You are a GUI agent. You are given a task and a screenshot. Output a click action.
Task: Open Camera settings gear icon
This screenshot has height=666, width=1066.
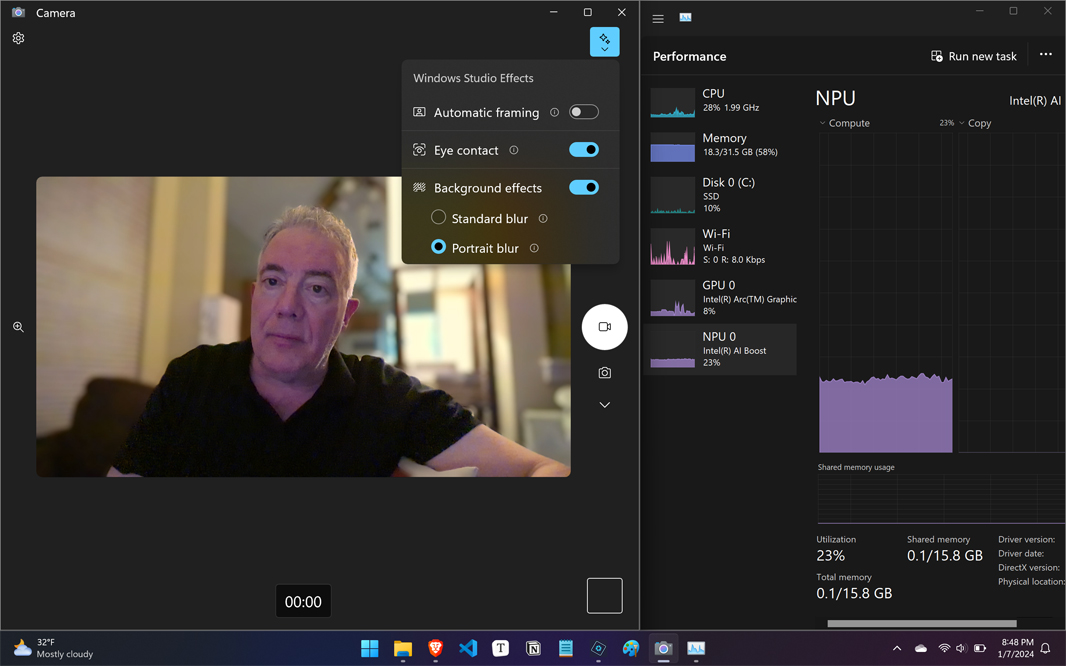pyautogui.click(x=18, y=38)
